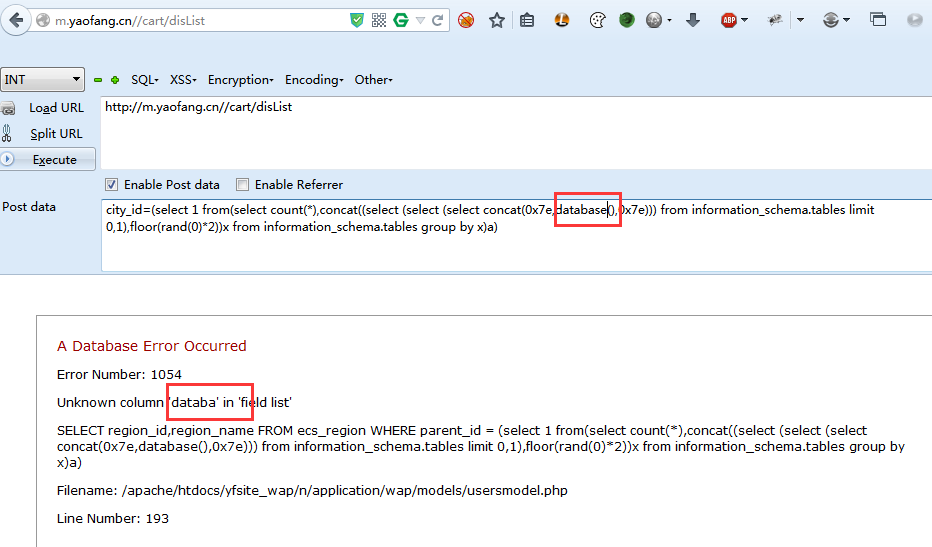The image size is (932, 547).
Task: Open the INT type dropdown
Action: [42, 80]
